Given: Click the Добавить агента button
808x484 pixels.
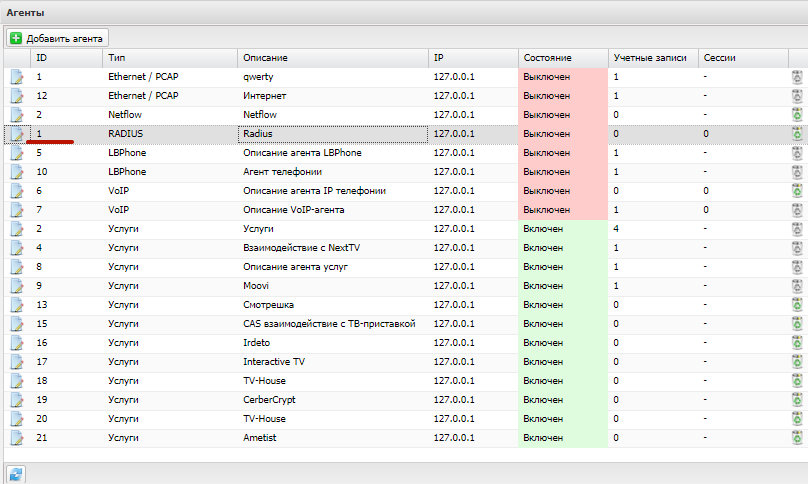Looking at the screenshot, I should point(57,38).
